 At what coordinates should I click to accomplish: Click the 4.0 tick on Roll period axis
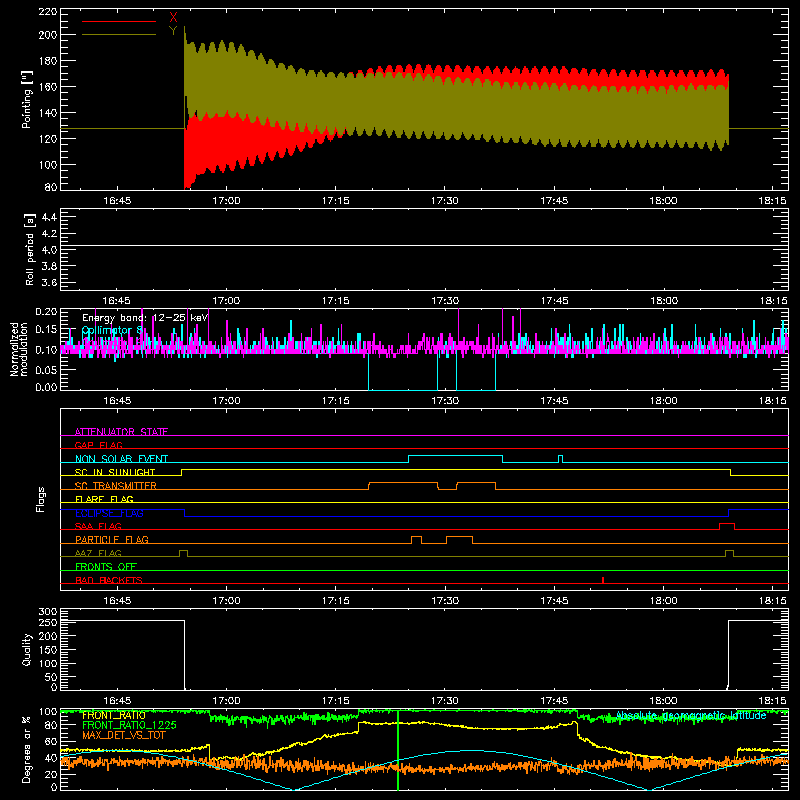tap(49, 250)
